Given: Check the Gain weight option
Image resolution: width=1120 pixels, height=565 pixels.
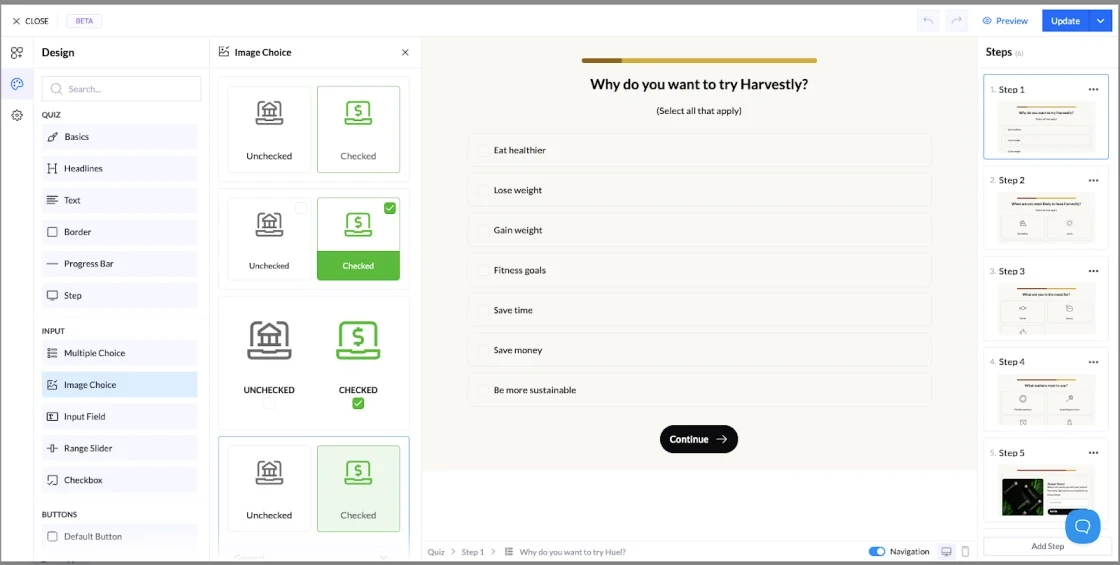Looking at the screenshot, I should 699,230.
